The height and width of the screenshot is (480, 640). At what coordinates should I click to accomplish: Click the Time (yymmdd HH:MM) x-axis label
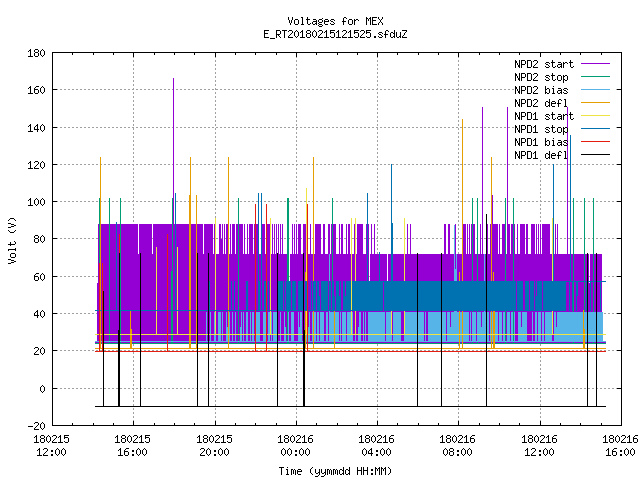coord(336,471)
